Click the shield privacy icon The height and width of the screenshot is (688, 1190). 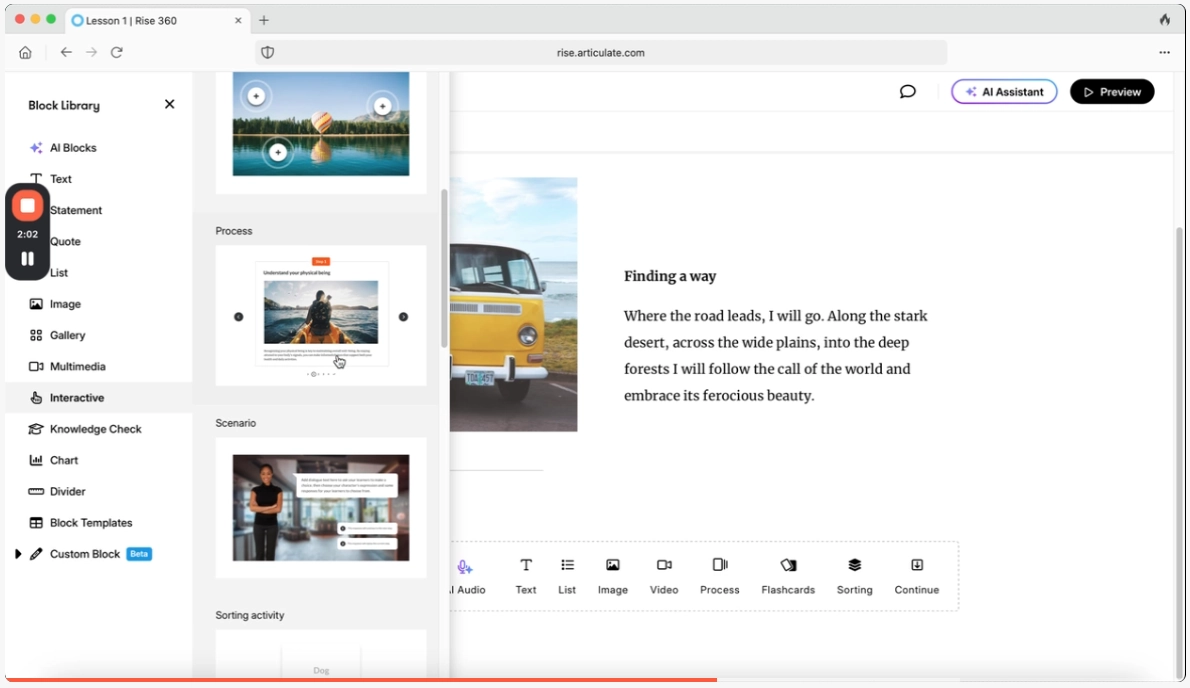(x=268, y=52)
